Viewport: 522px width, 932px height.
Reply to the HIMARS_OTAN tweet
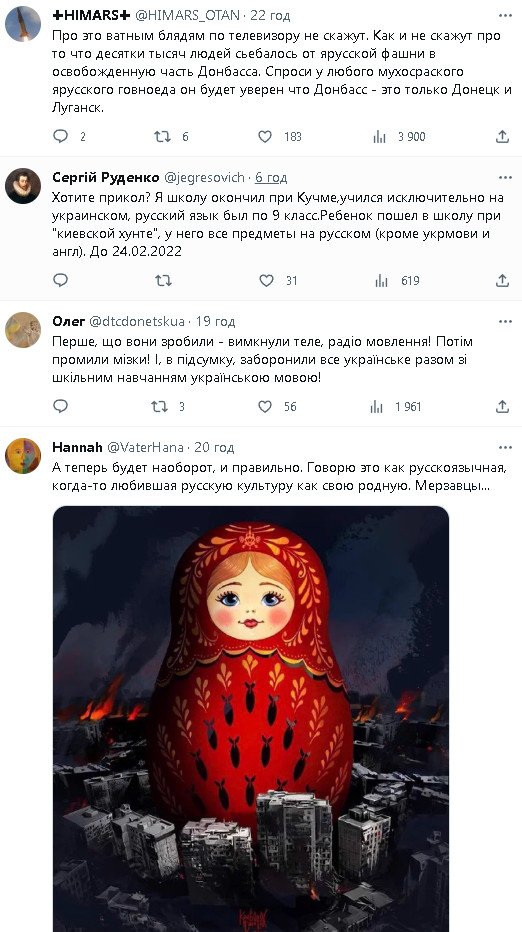pos(61,137)
